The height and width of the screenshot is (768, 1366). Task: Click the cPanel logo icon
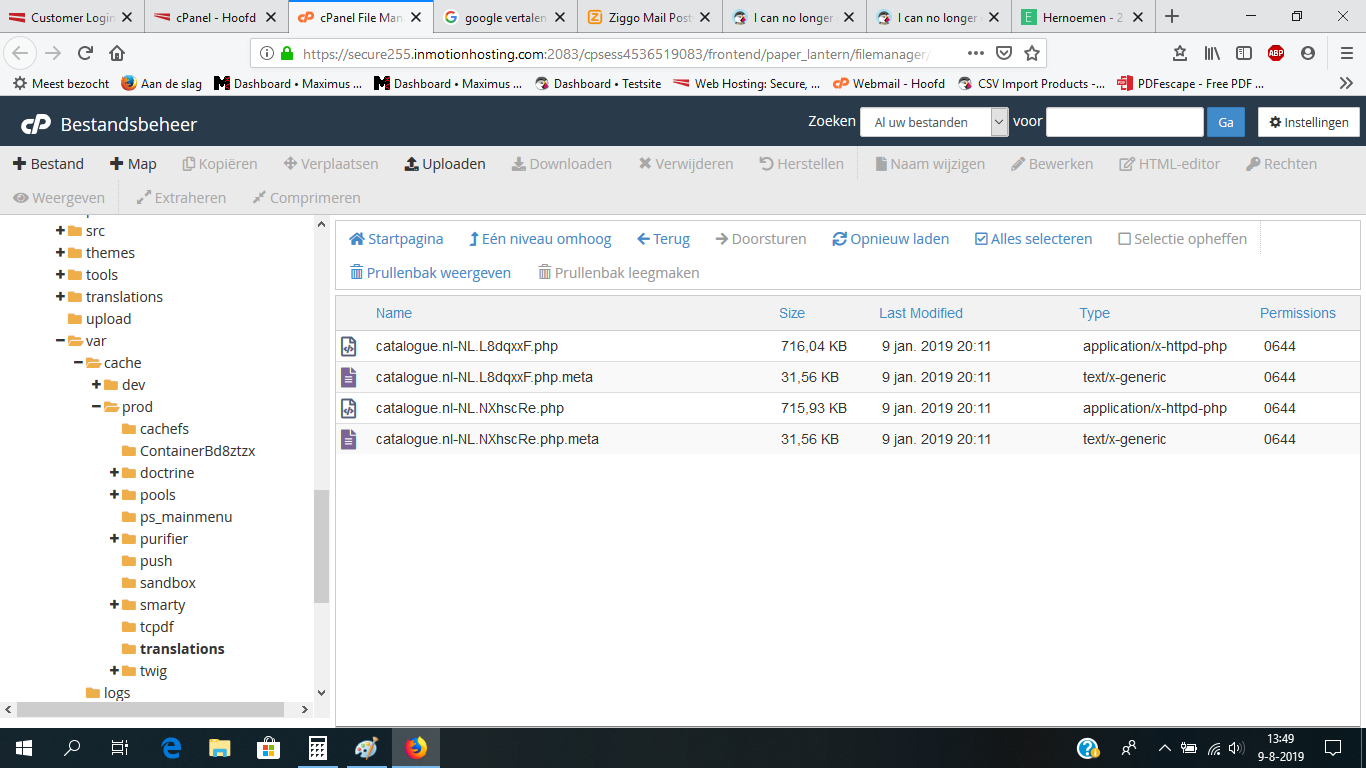(x=36, y=124)
